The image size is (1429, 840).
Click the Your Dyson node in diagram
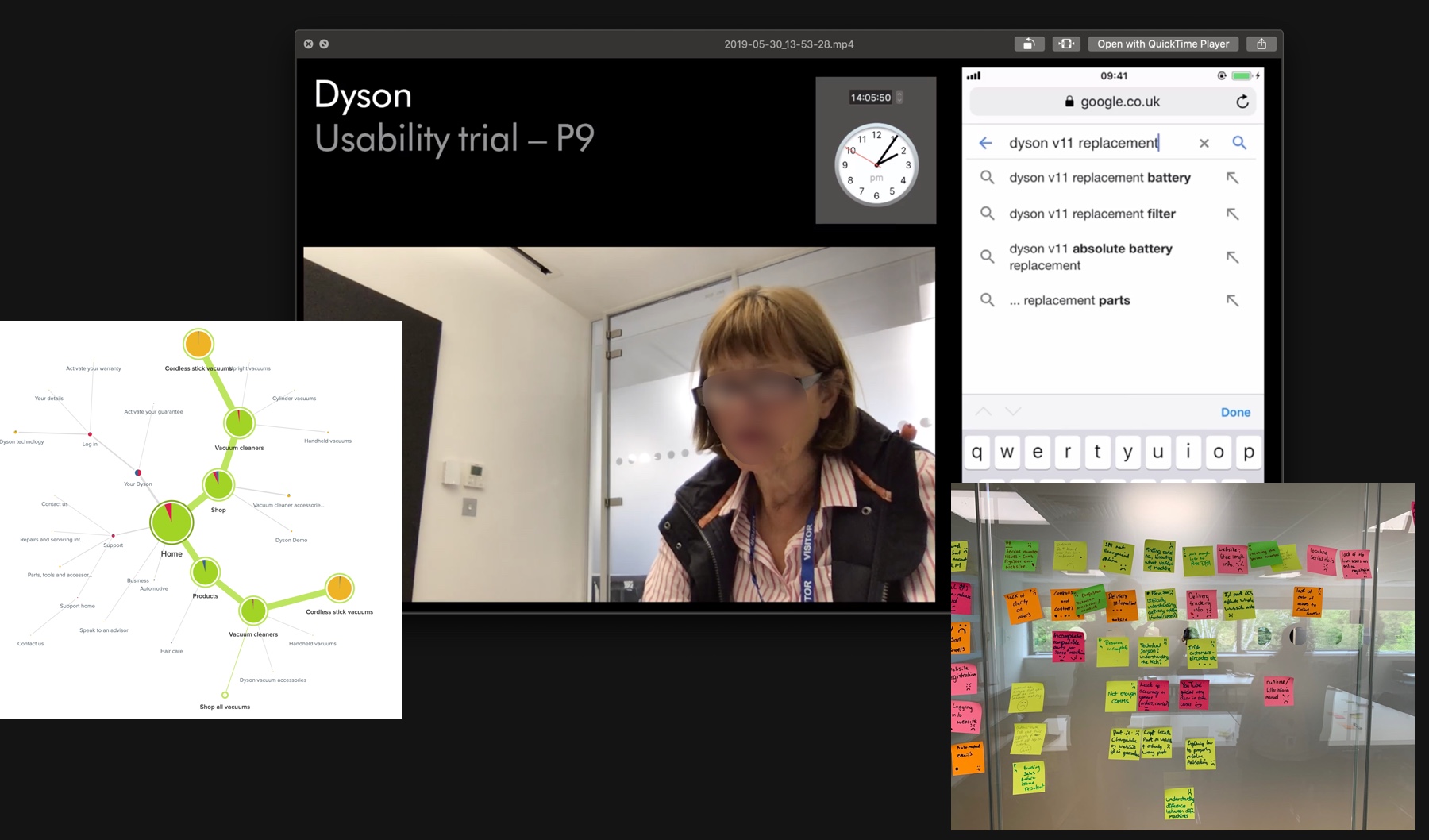pyautogui.click(x=138, y=472)
